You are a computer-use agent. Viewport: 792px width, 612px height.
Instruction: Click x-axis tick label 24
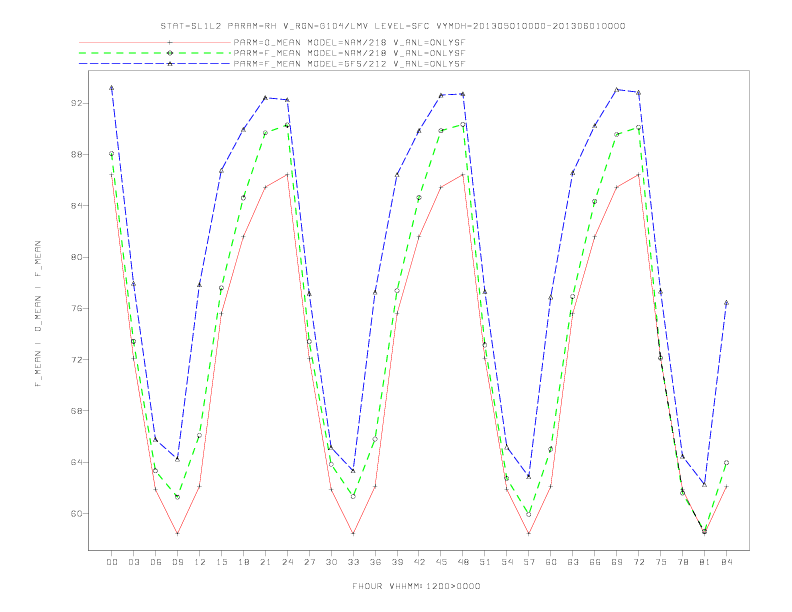(287, 562)
